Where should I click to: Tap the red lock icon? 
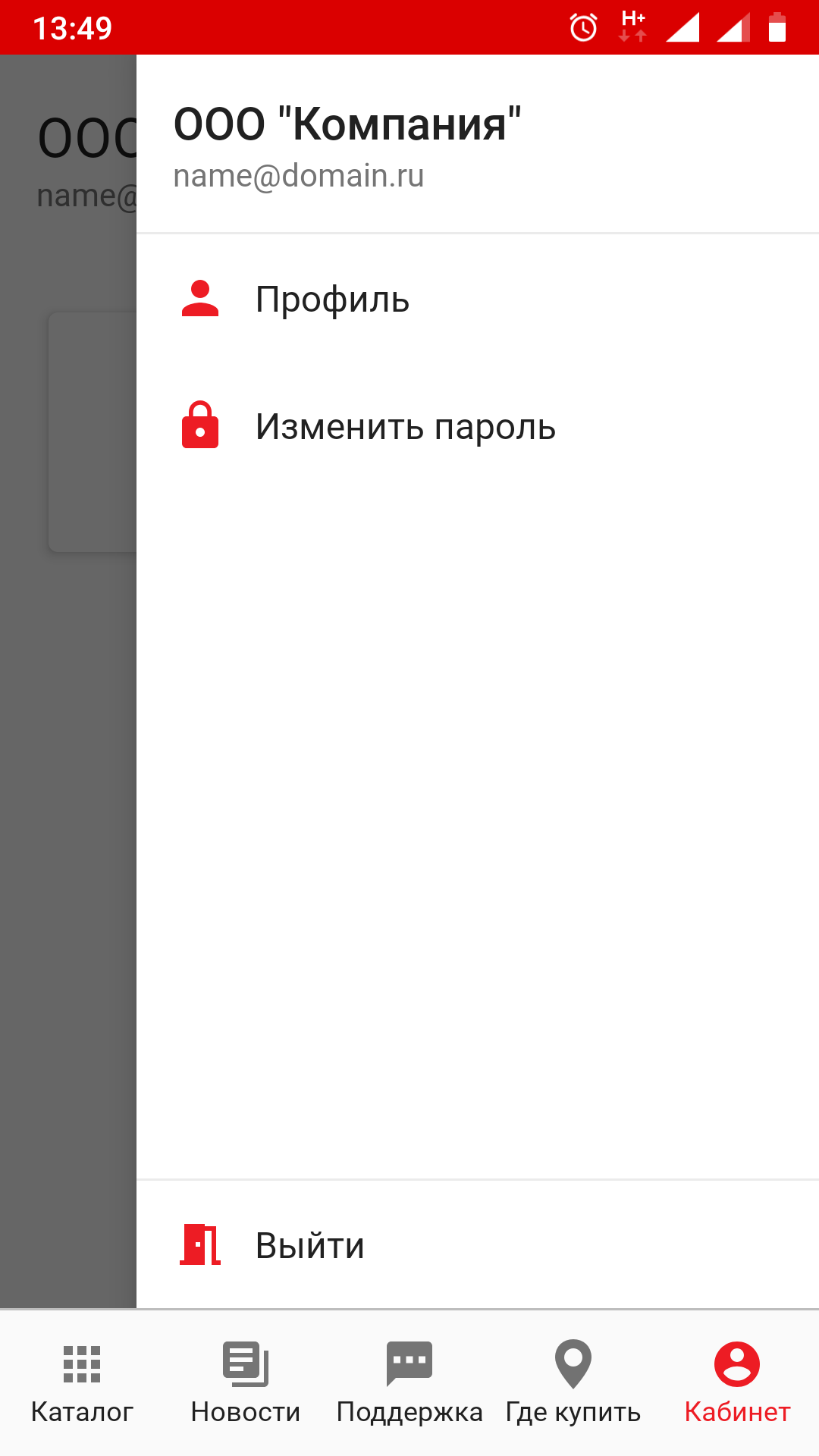(x=200, y=425)
